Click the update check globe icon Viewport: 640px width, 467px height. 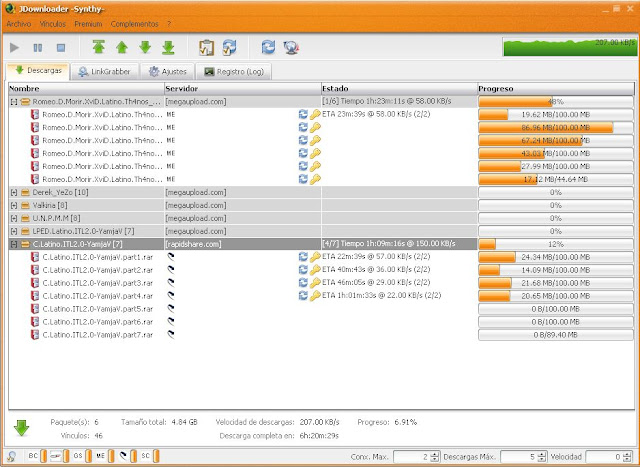pos(291,47)
